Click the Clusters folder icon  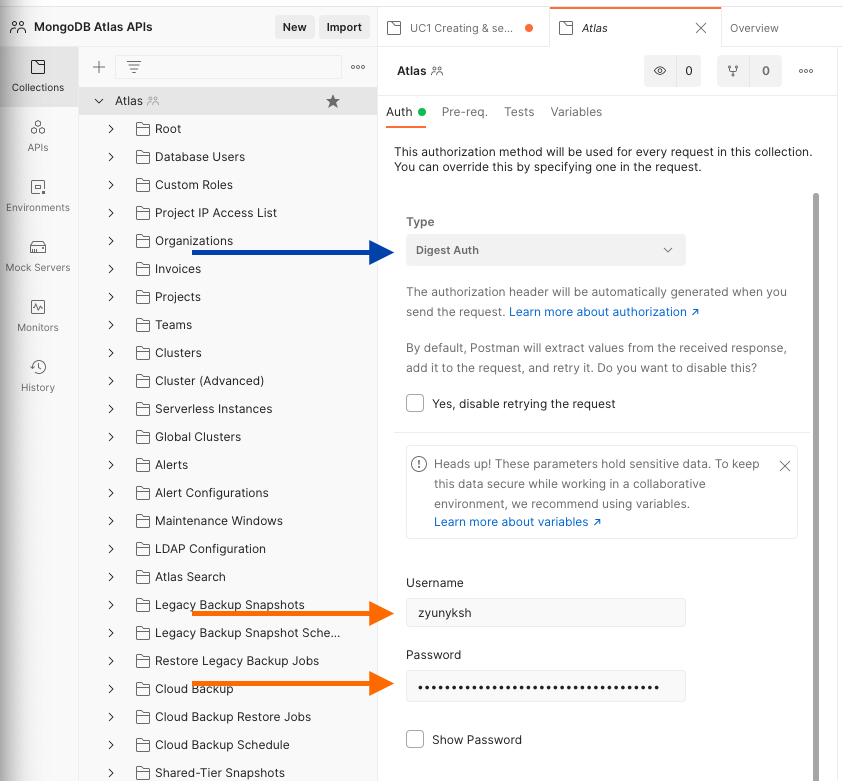coord(142,353)
